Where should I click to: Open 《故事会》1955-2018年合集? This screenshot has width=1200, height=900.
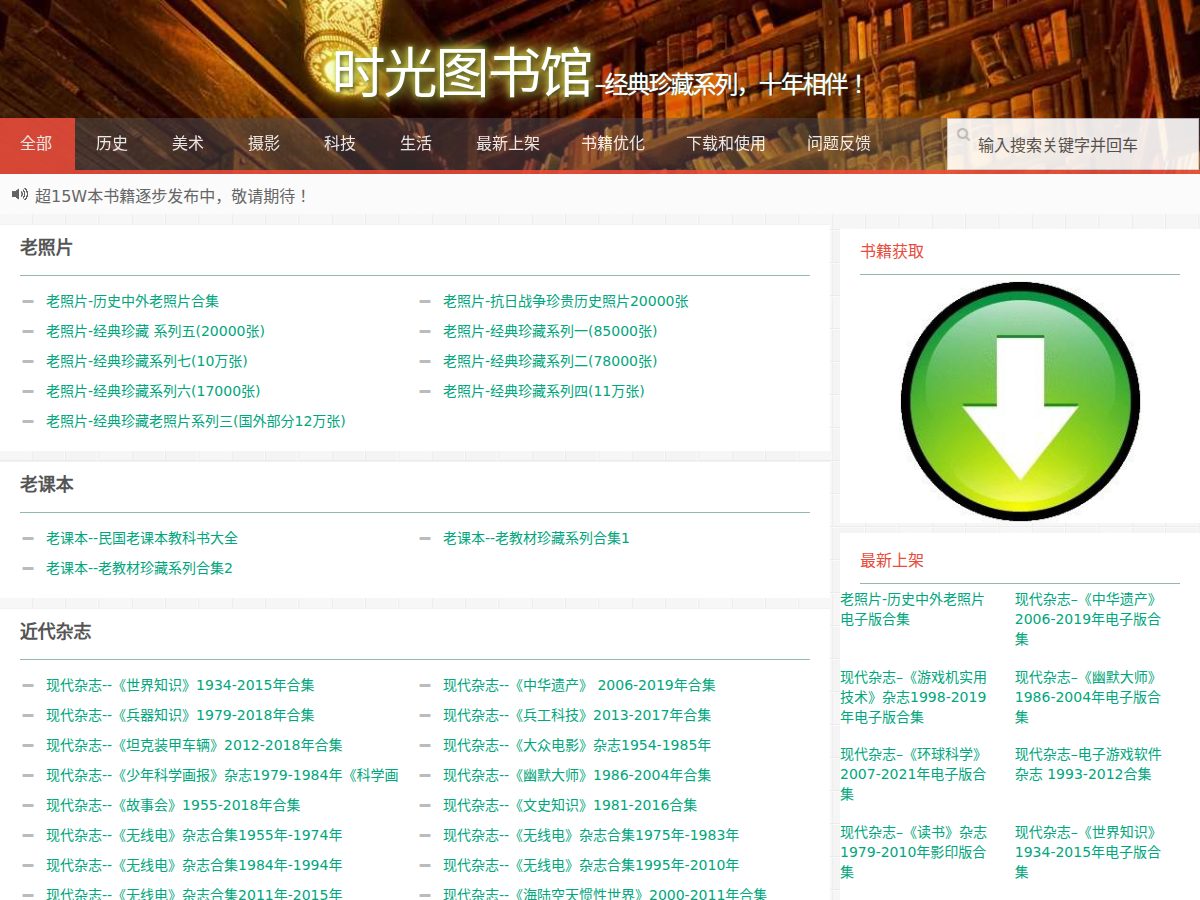(173, 805)
